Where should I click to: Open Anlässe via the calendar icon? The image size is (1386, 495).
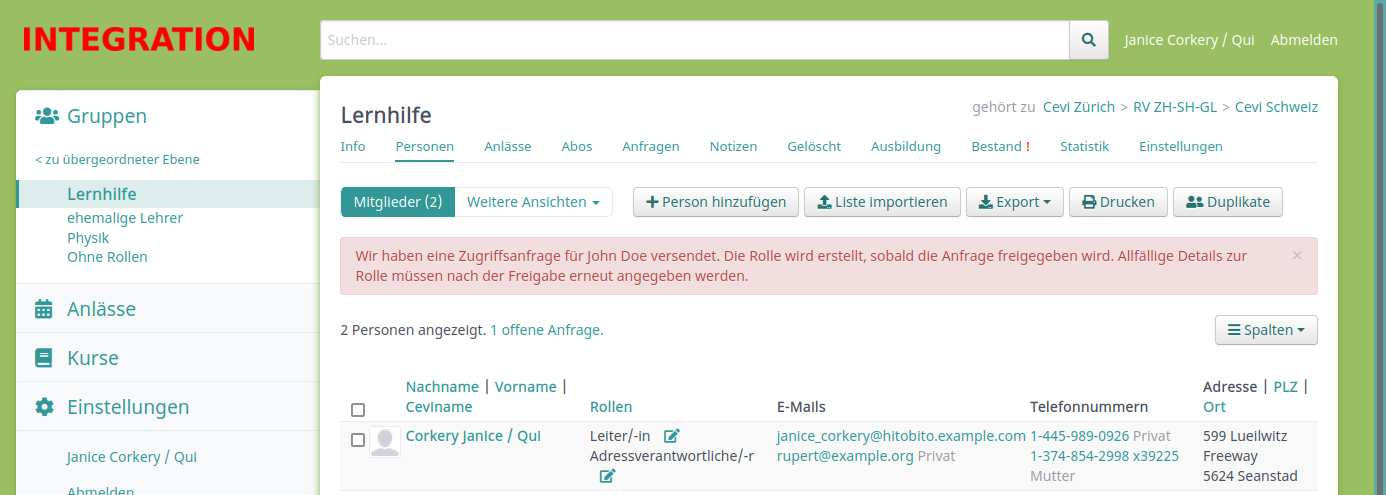[x=44, y=309]
